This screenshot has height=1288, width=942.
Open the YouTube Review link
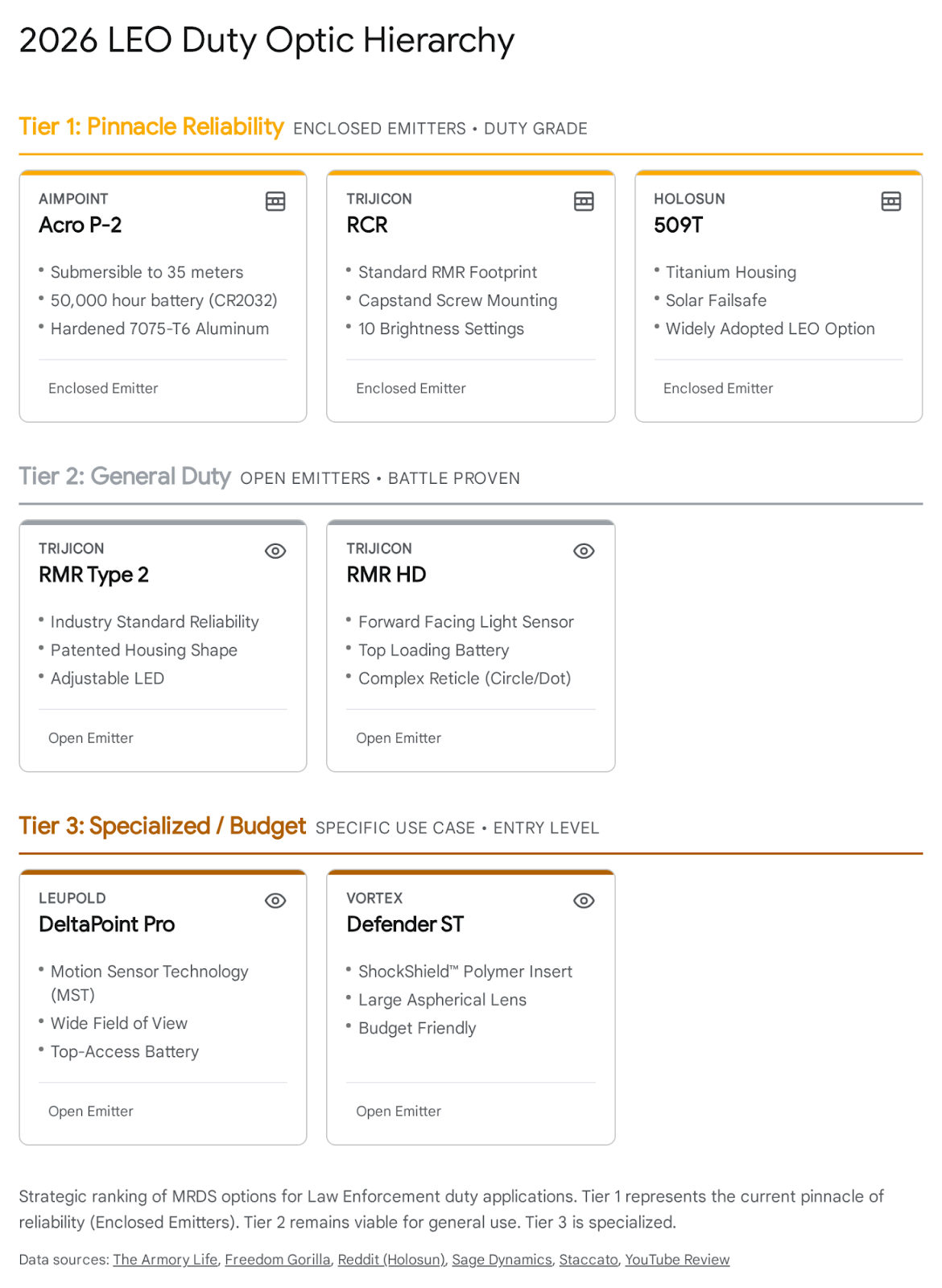677,1260
